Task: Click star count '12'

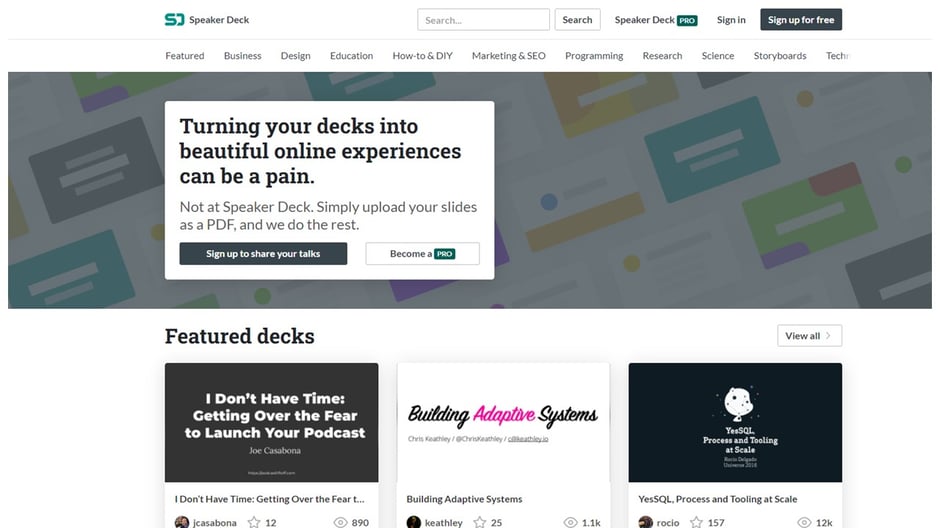Action: 271,523
